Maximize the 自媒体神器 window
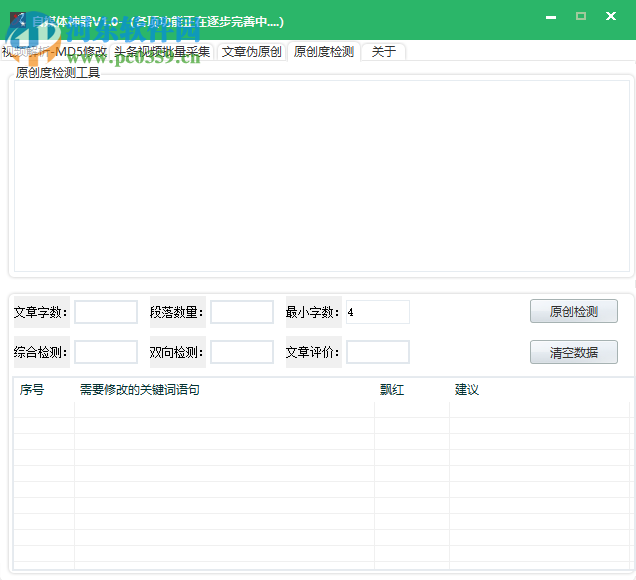 point(581,16)
